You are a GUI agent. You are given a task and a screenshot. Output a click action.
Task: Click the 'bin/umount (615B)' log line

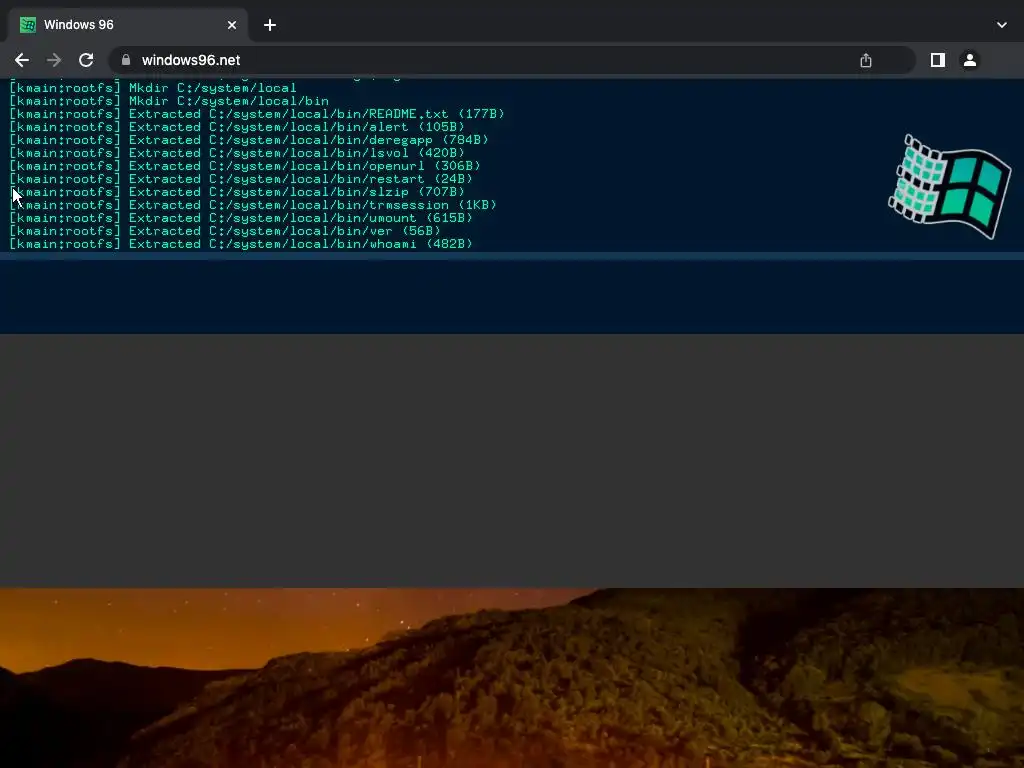[x=241, y=218]
